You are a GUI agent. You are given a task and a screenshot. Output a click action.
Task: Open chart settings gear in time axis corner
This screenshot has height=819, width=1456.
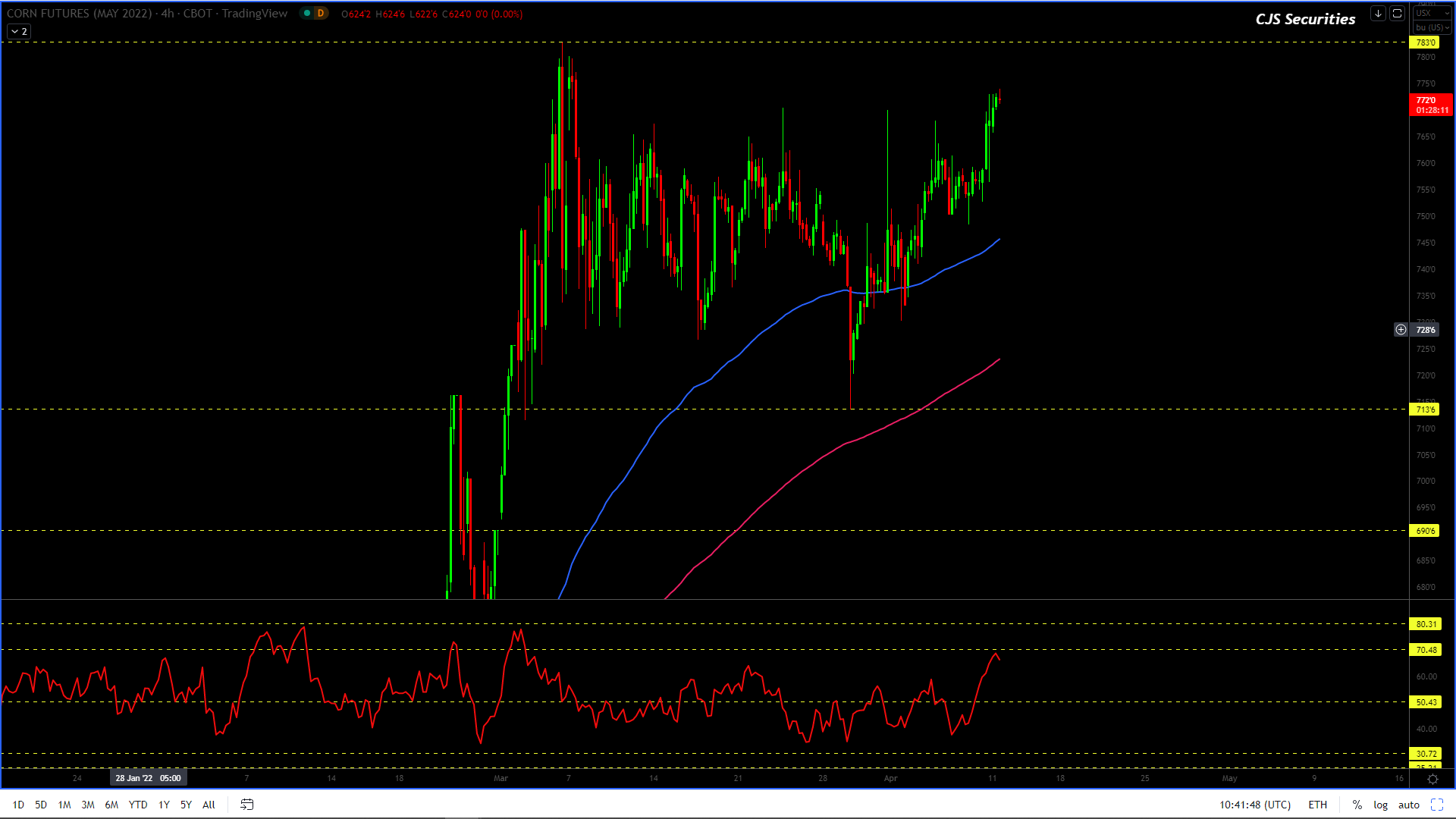click(x=1432, y=779)
